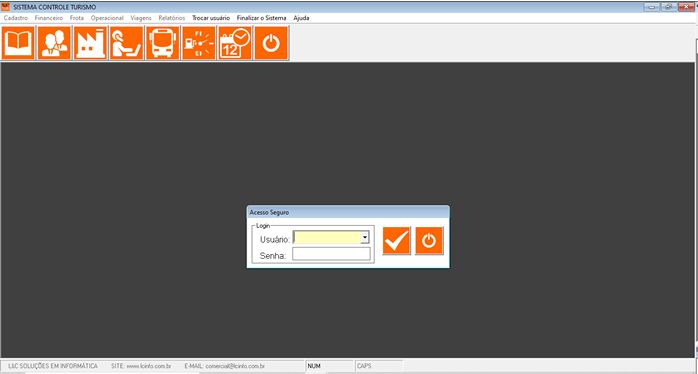
Task: Click the Acesso Seguro dialog title bar
Action: click(348, 212)
